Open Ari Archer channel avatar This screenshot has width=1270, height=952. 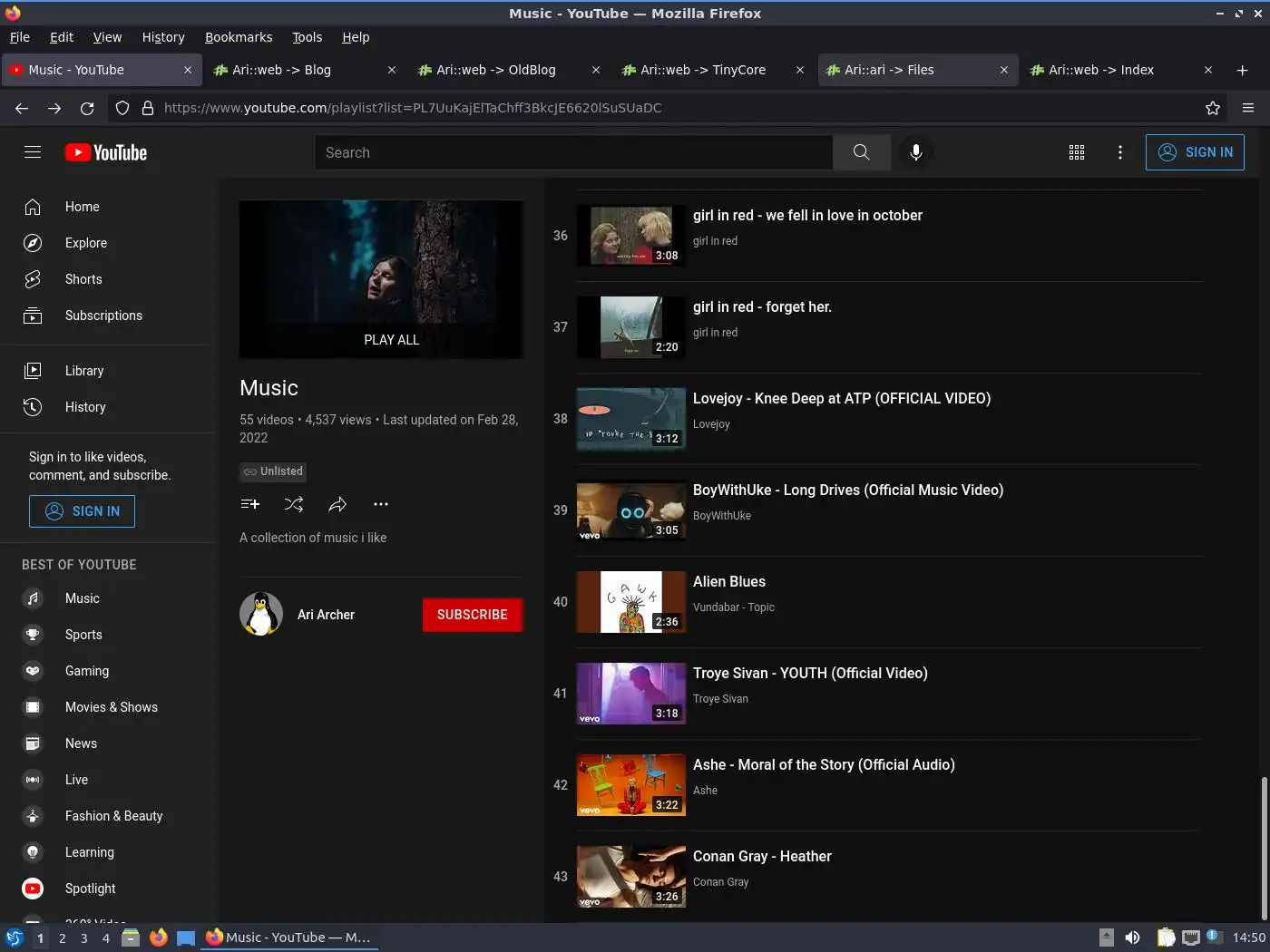tap(261, 614)
